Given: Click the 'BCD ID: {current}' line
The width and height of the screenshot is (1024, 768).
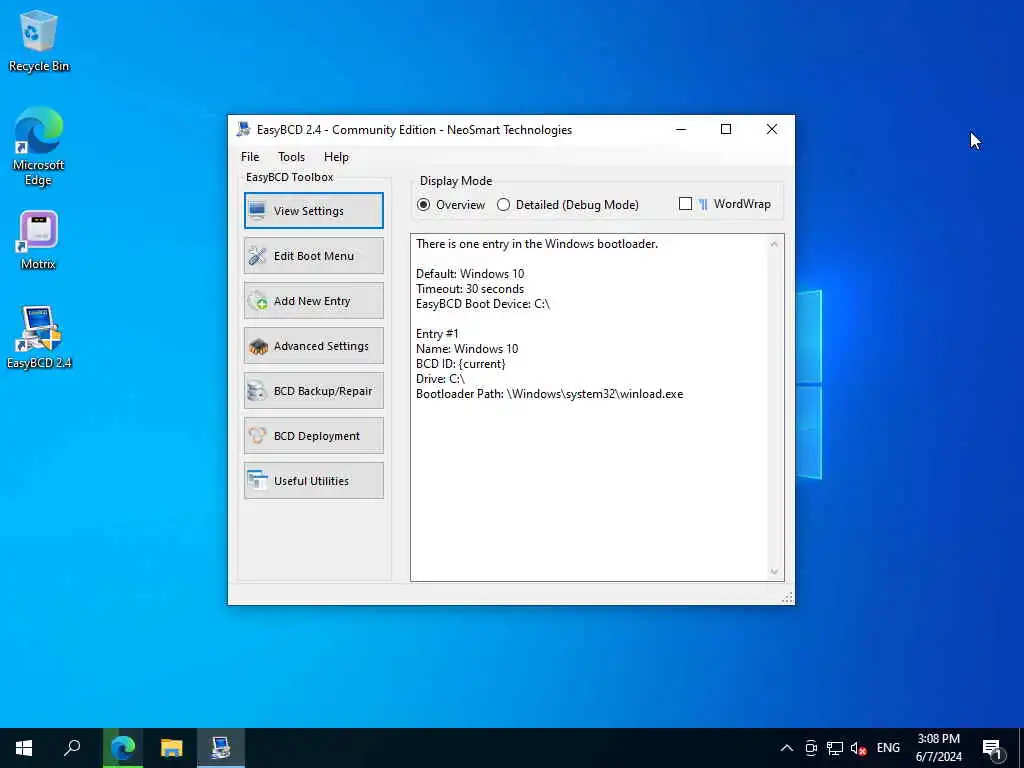Looking at the screenshot, I should (x=460, y=364).
